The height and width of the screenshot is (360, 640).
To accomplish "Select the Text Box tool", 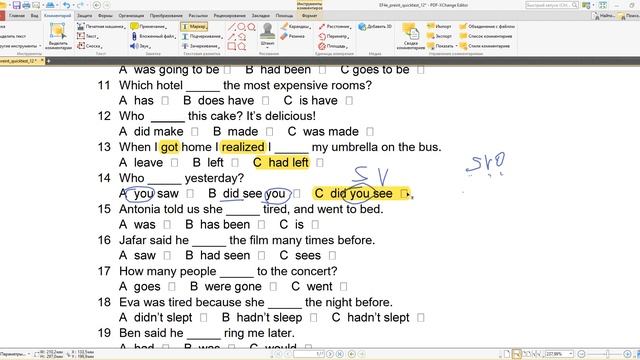I will tap(87, 36).
